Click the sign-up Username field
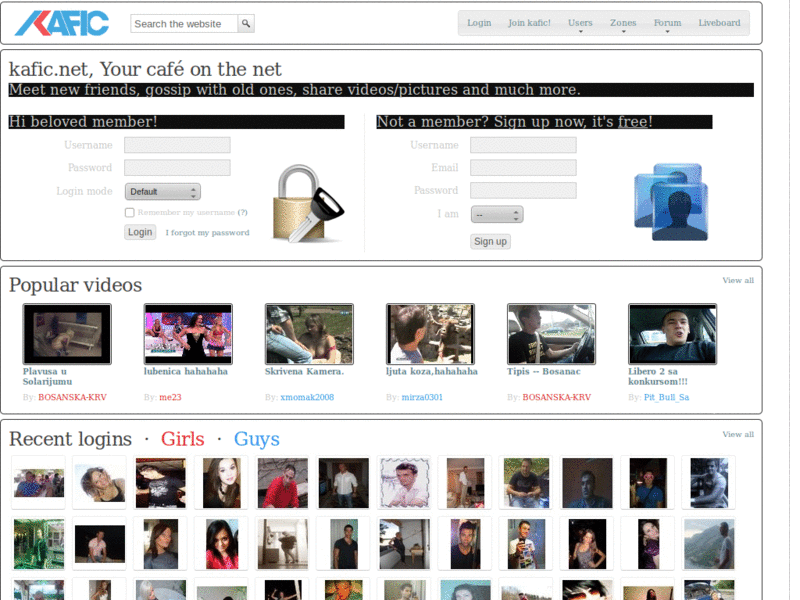 coord(523,145)
